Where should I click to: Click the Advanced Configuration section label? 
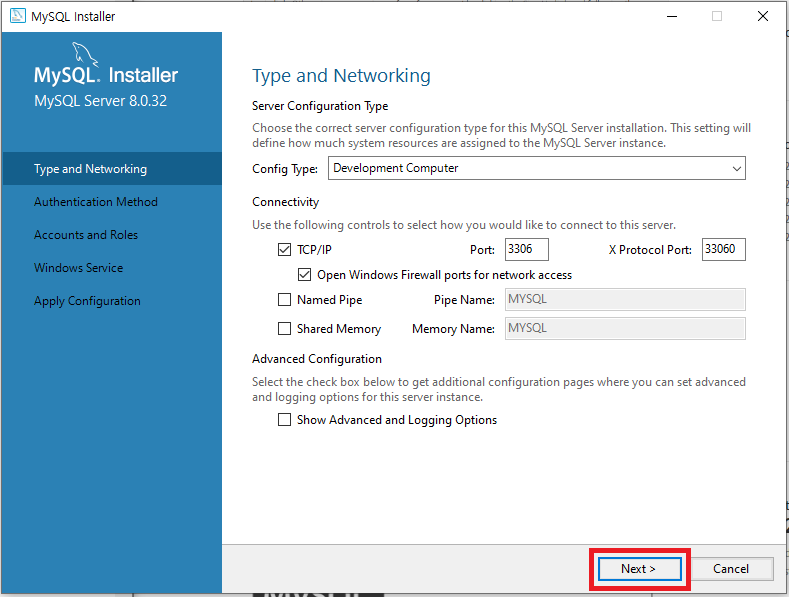317,359
